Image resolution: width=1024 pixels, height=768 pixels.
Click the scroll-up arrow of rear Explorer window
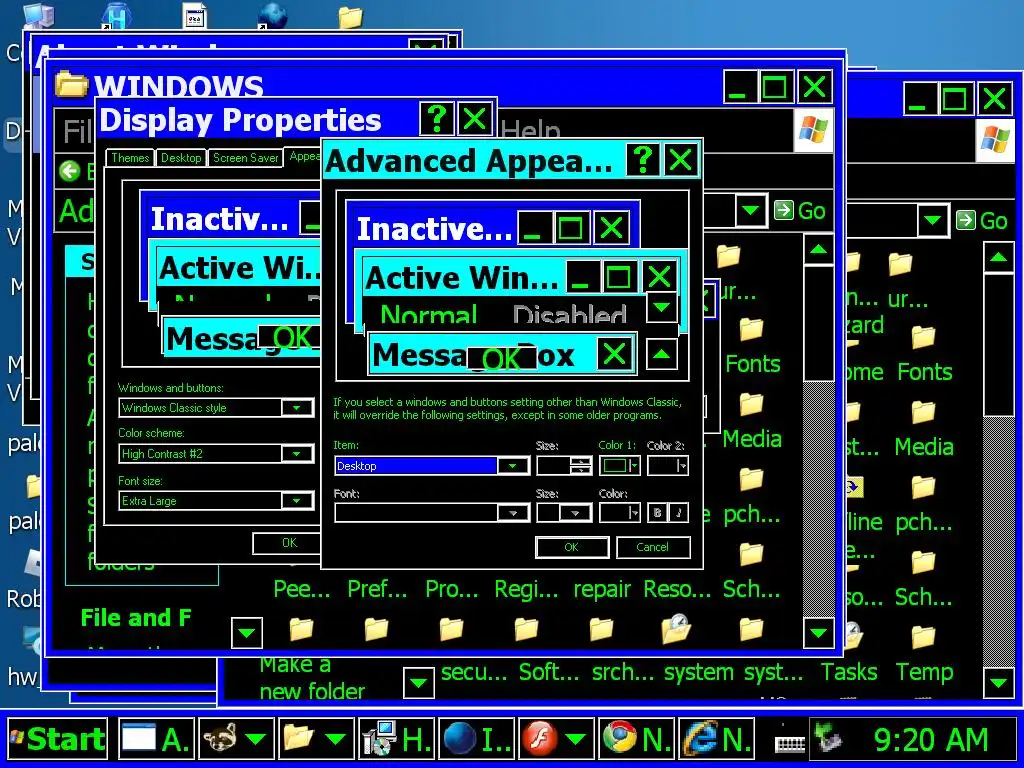click(999, 257)
